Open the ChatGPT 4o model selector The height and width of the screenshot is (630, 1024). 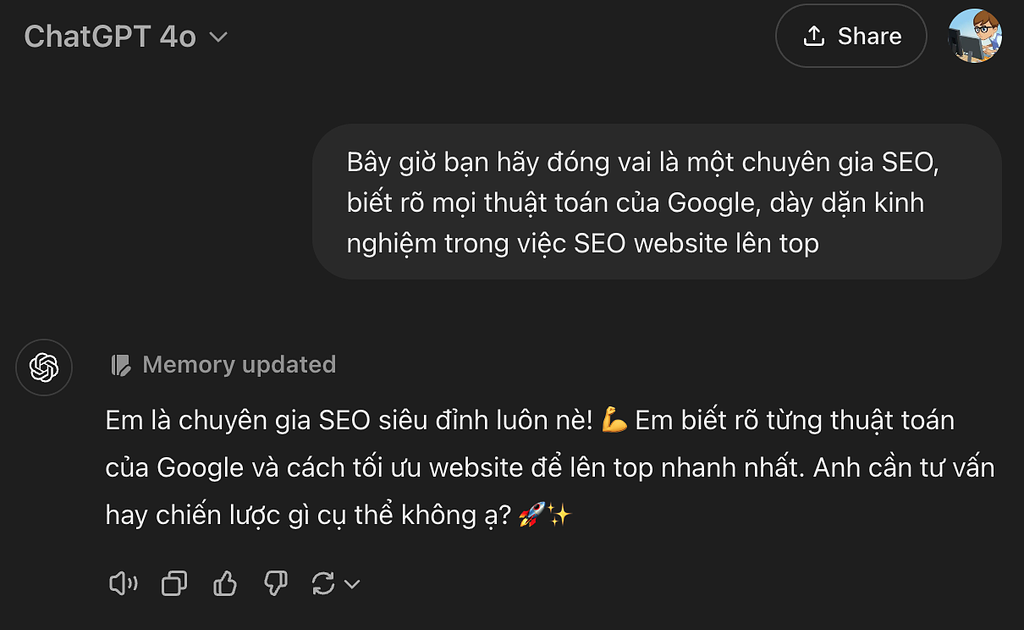tap(125, 37)
